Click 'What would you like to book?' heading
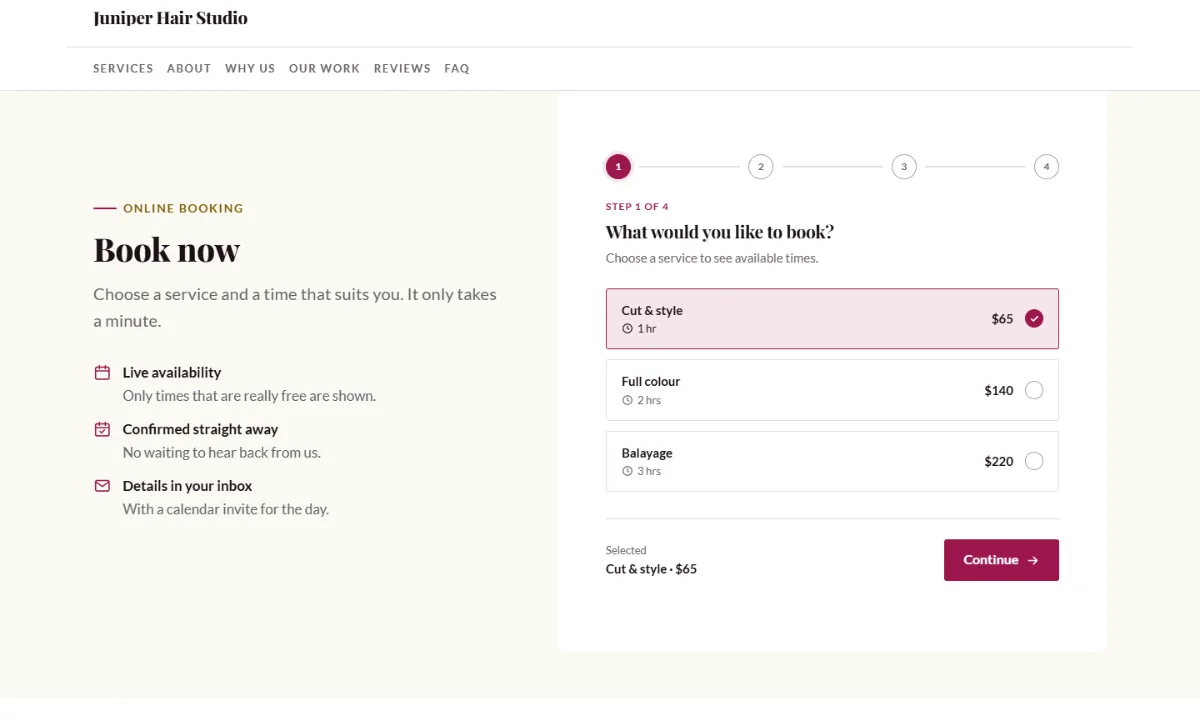1200x721 pixels. [x=720, y=232]
